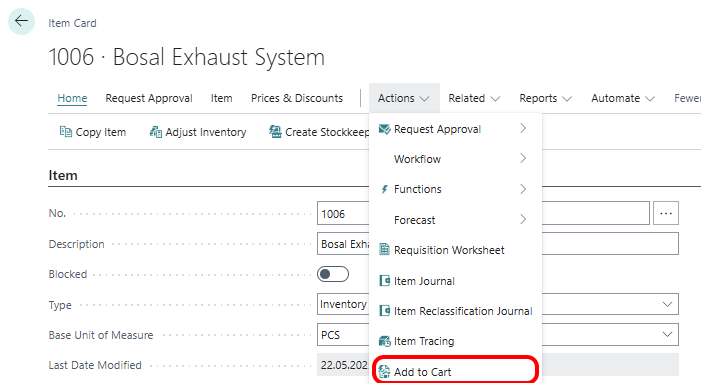The width and height of the screenshot is (701, 383).
Task: Click Copy Item button label
Action: coord(101,132)
